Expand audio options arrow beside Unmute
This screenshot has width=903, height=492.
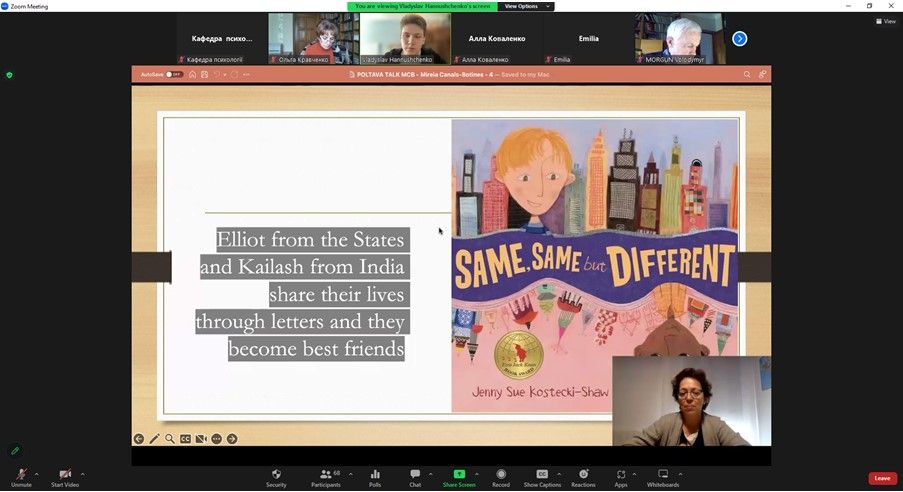(x=37, y=474)
